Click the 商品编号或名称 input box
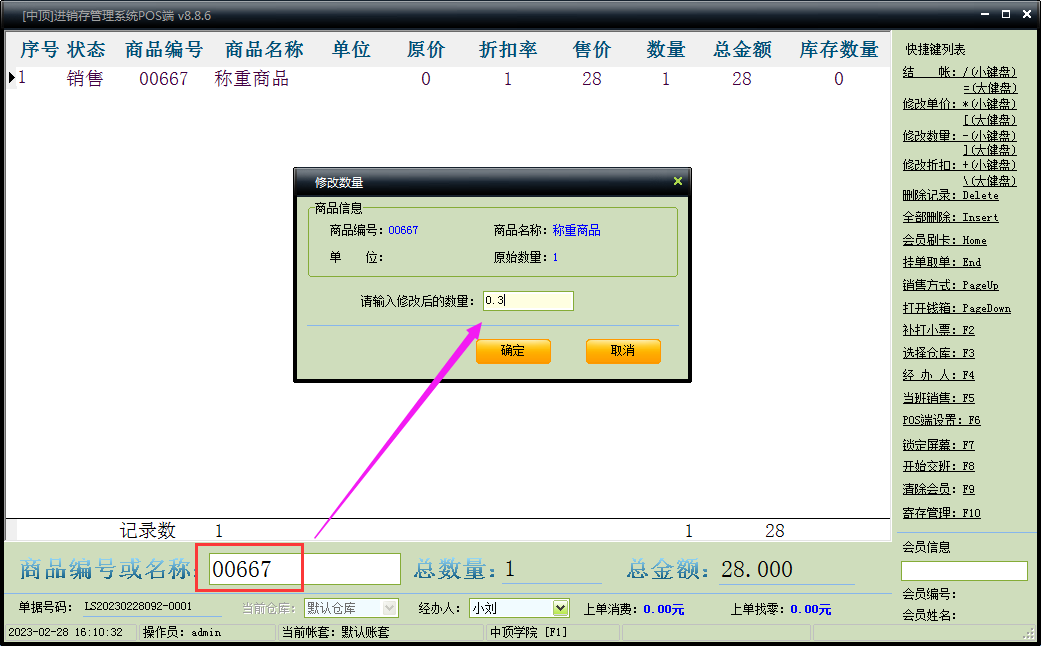 pyautogui.click(x=304, y=569)
